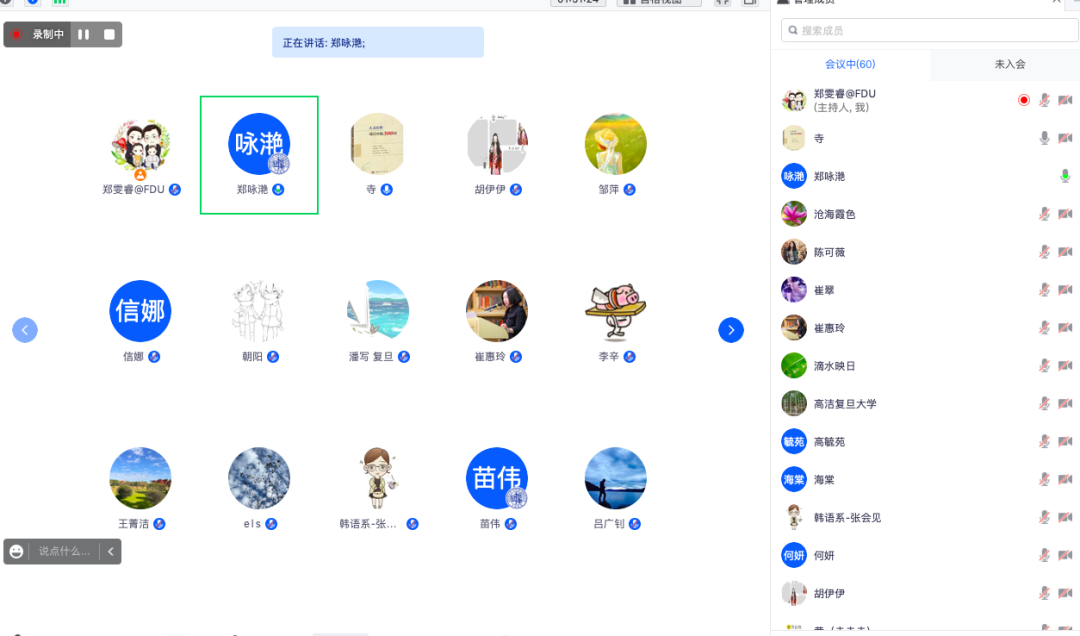The height and width of the screenshot is (636, 1080).
Task: Select the microphone icon beside 陈可薇
Action: click(1046, 251)
